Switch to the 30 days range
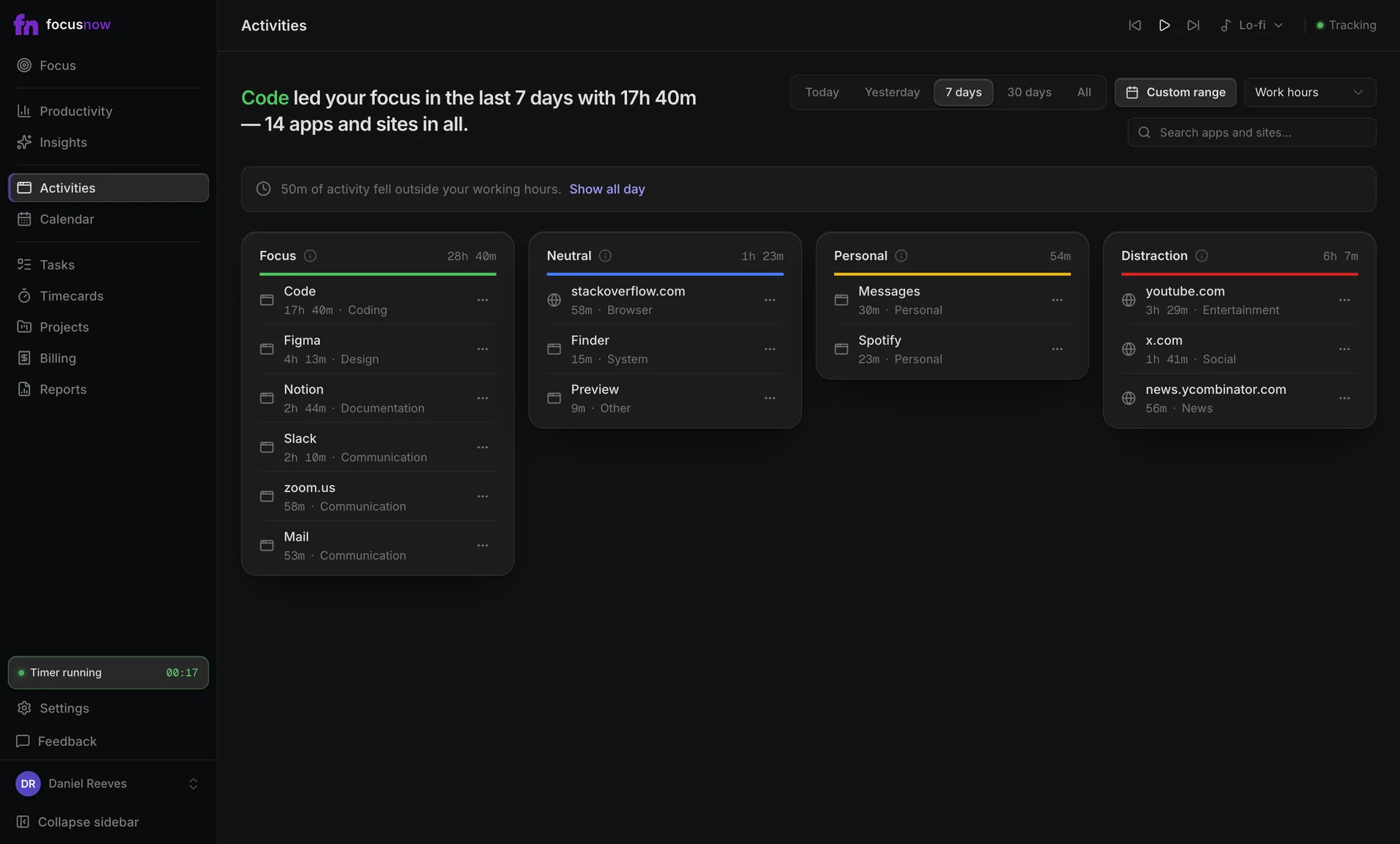 click(x=1029, y=93)
